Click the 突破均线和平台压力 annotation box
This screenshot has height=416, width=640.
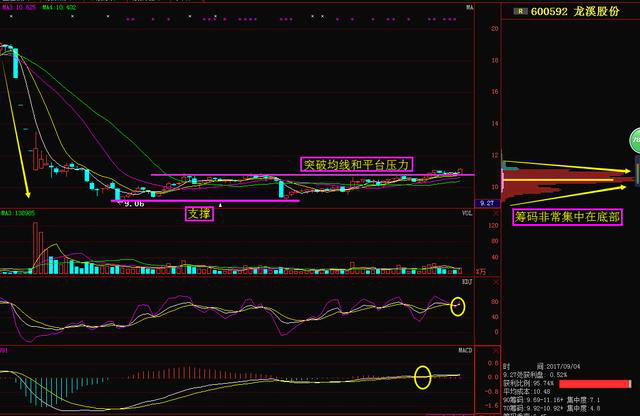(x=356, y=163)
